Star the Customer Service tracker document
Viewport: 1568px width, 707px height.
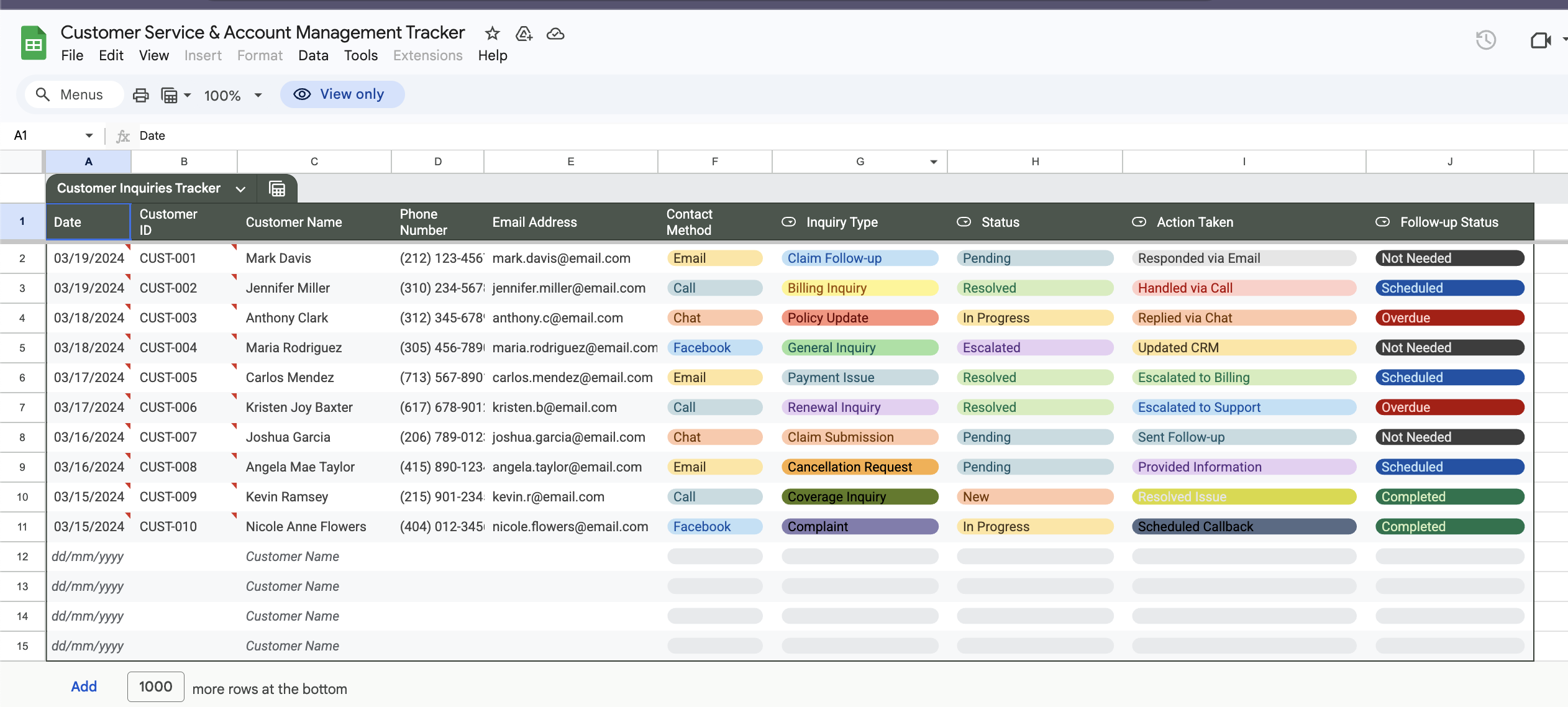[x=493, y=33]
